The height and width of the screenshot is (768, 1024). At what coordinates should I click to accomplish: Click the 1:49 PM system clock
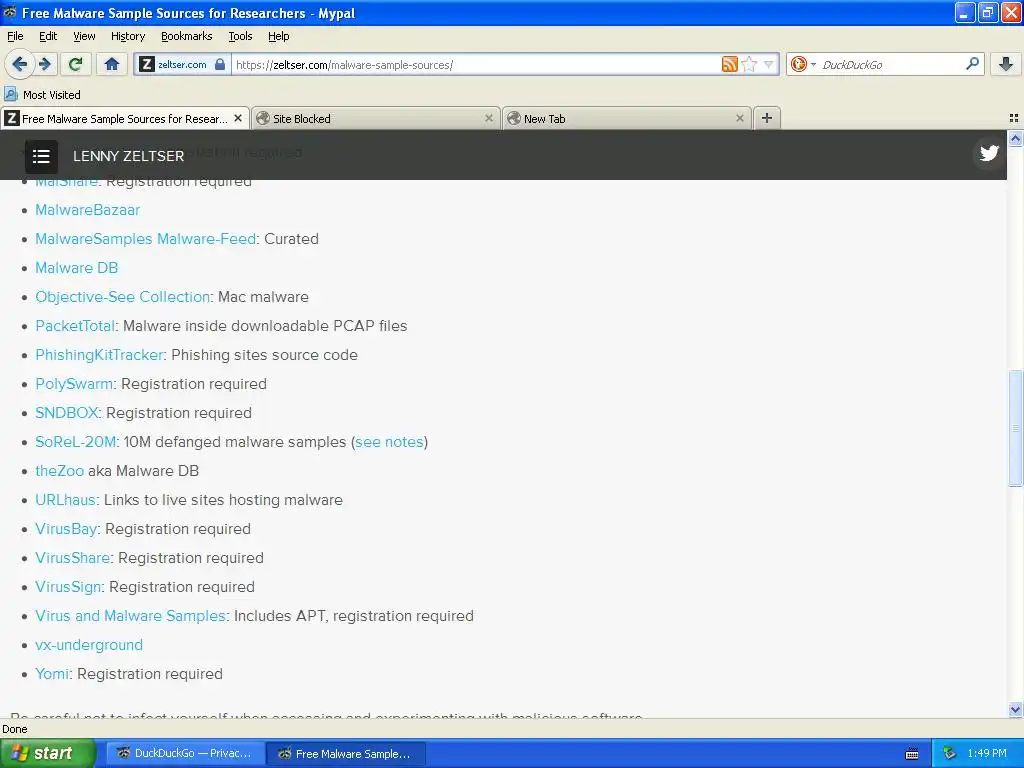[x=987, y=753]
